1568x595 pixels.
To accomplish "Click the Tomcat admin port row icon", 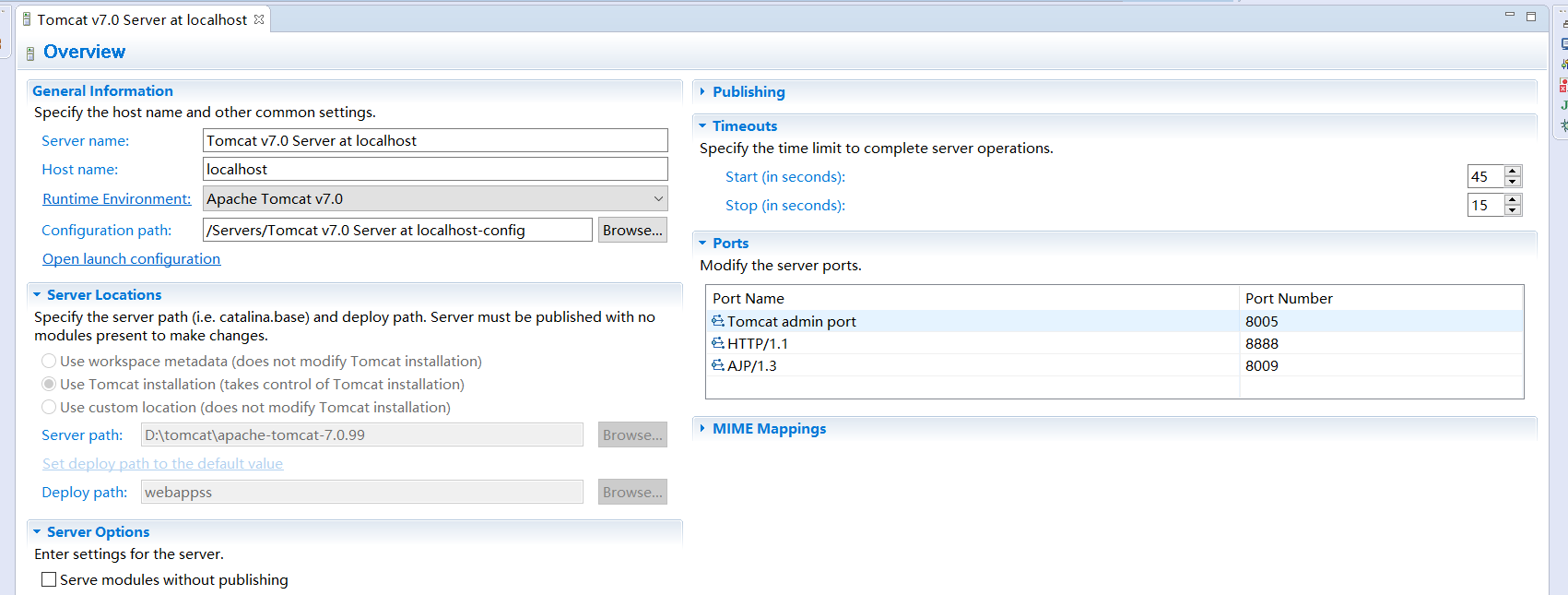I will 718,321.
